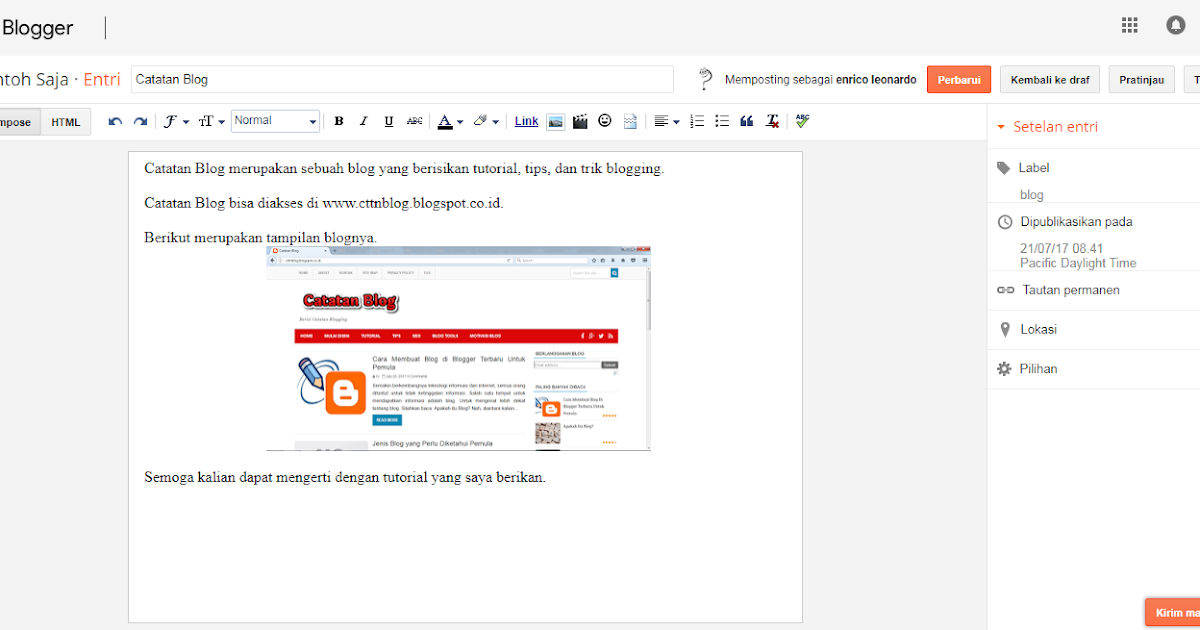This screenshot has height=630, width=1200.
Task: Switch to the HTML tab
Action: (x=65, y=121)
